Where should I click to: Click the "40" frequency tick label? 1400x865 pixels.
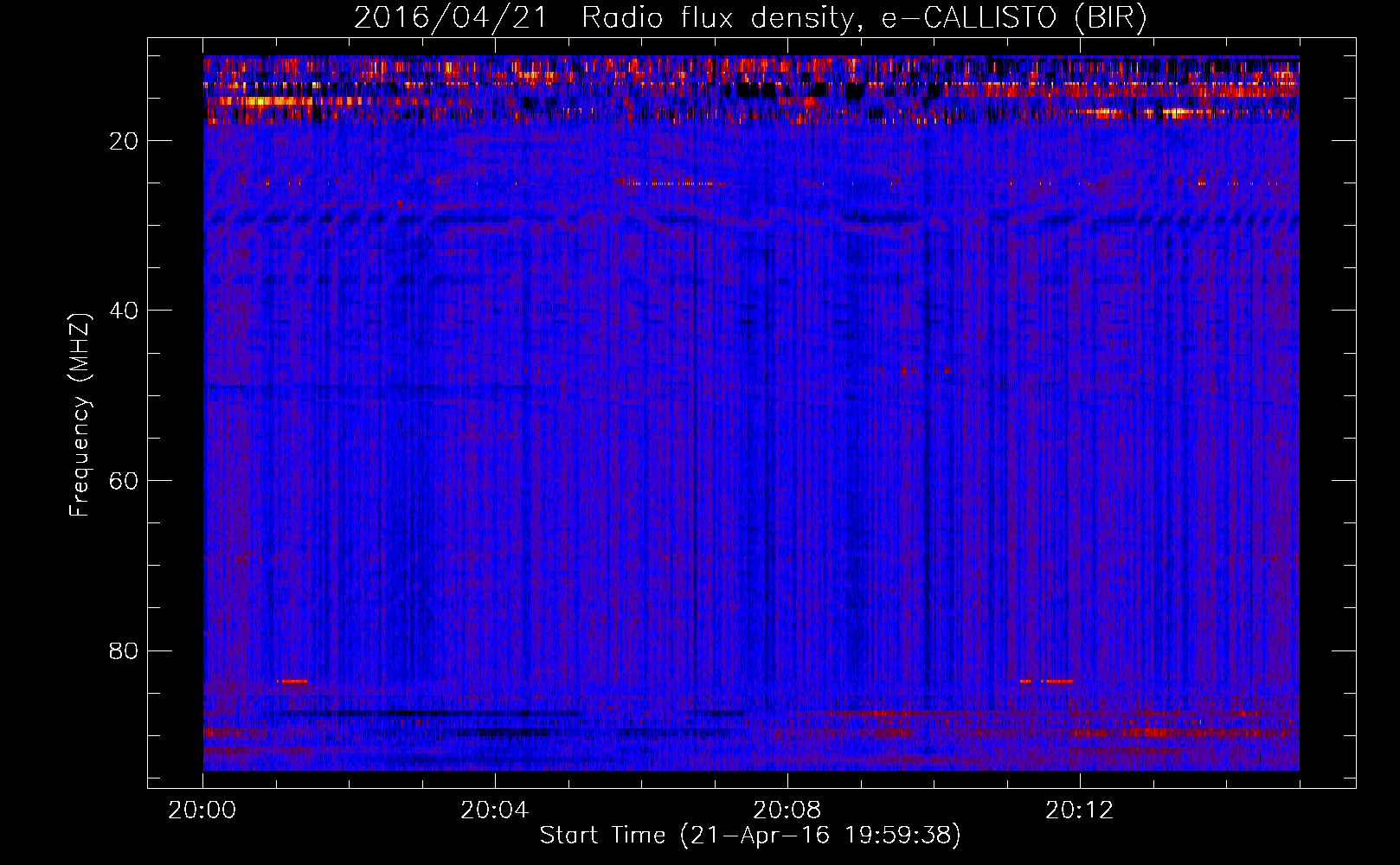click(125, 311)
